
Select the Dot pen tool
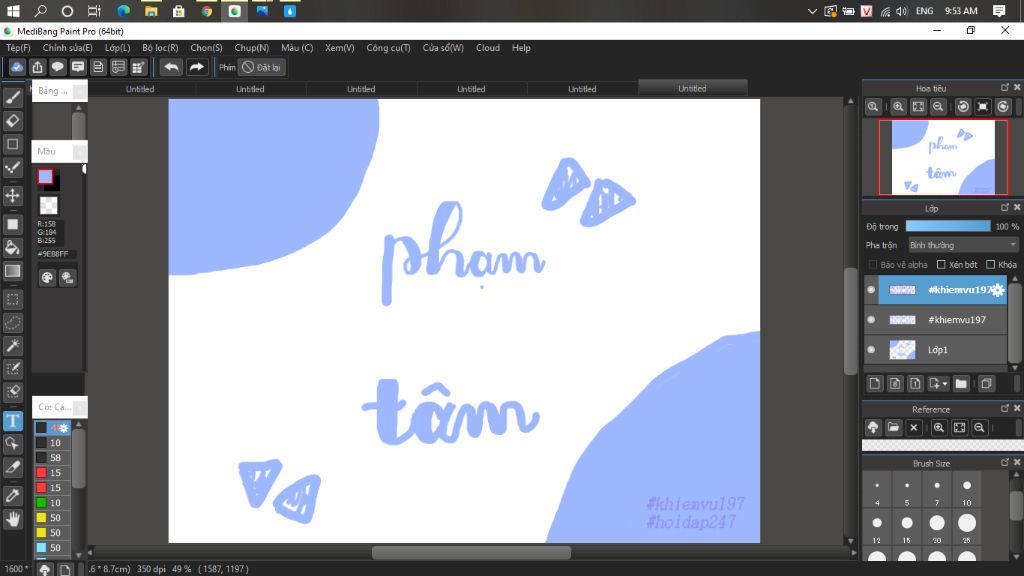pos(12,168)
